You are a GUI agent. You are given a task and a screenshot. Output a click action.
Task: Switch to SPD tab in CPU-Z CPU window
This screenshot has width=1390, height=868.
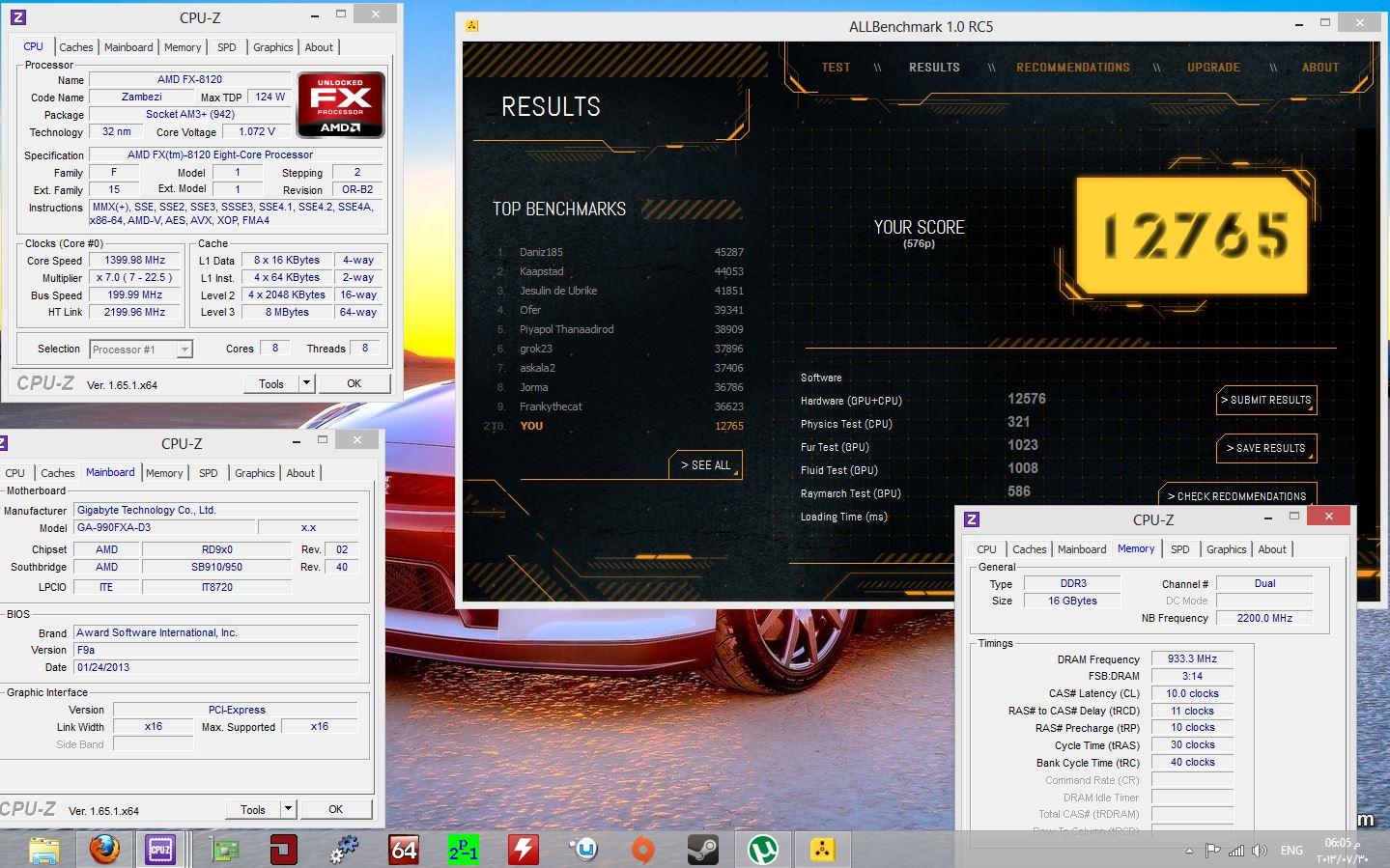[227, 46]
